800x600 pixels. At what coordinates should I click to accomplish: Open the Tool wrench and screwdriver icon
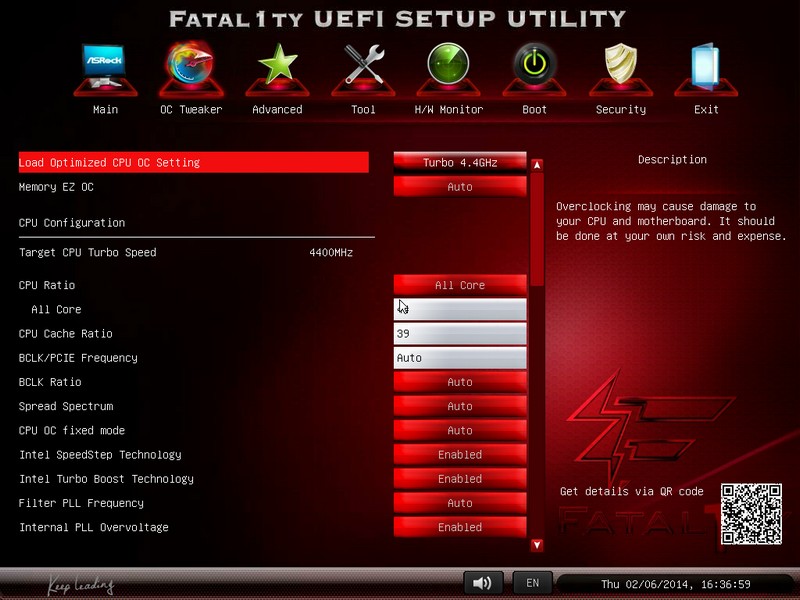(x=363, y=68)
